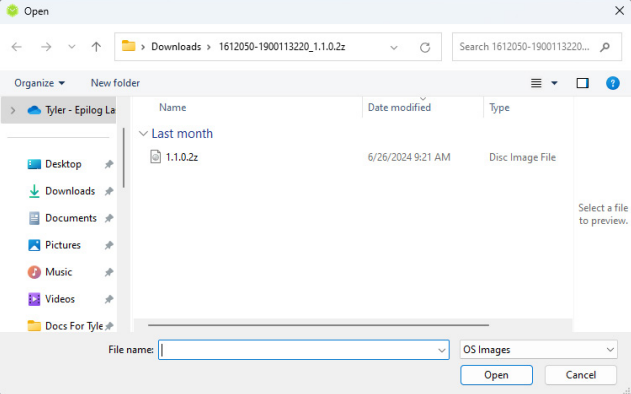Open Pictures in the navigation pane
The height and width of the screenshot is (394, 631).
pyautogui.click(x=63, y=245)
